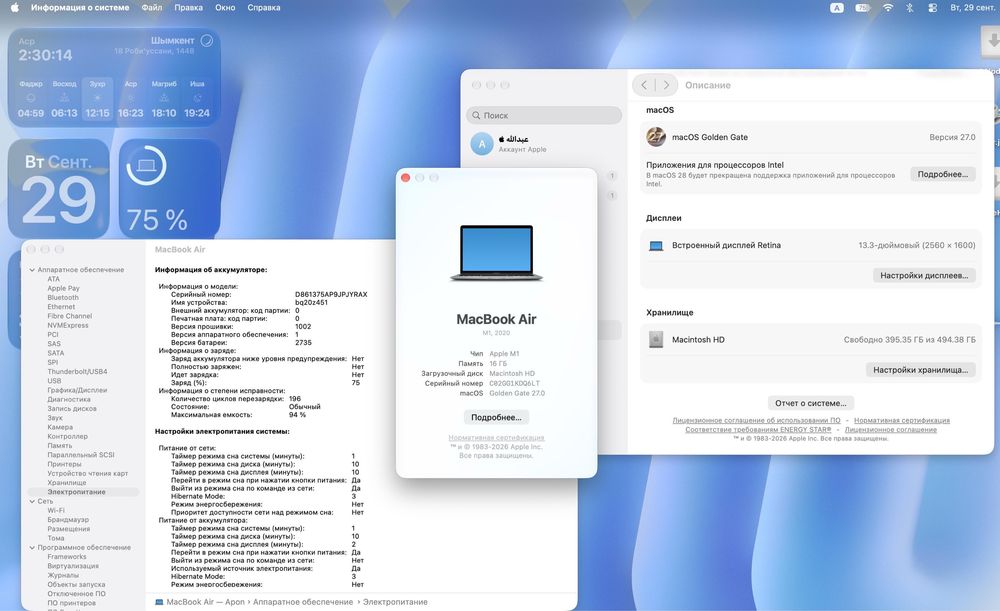Click the keyboard input source icon
This screenshot has width=1000, height=611.
pos(837,8)
